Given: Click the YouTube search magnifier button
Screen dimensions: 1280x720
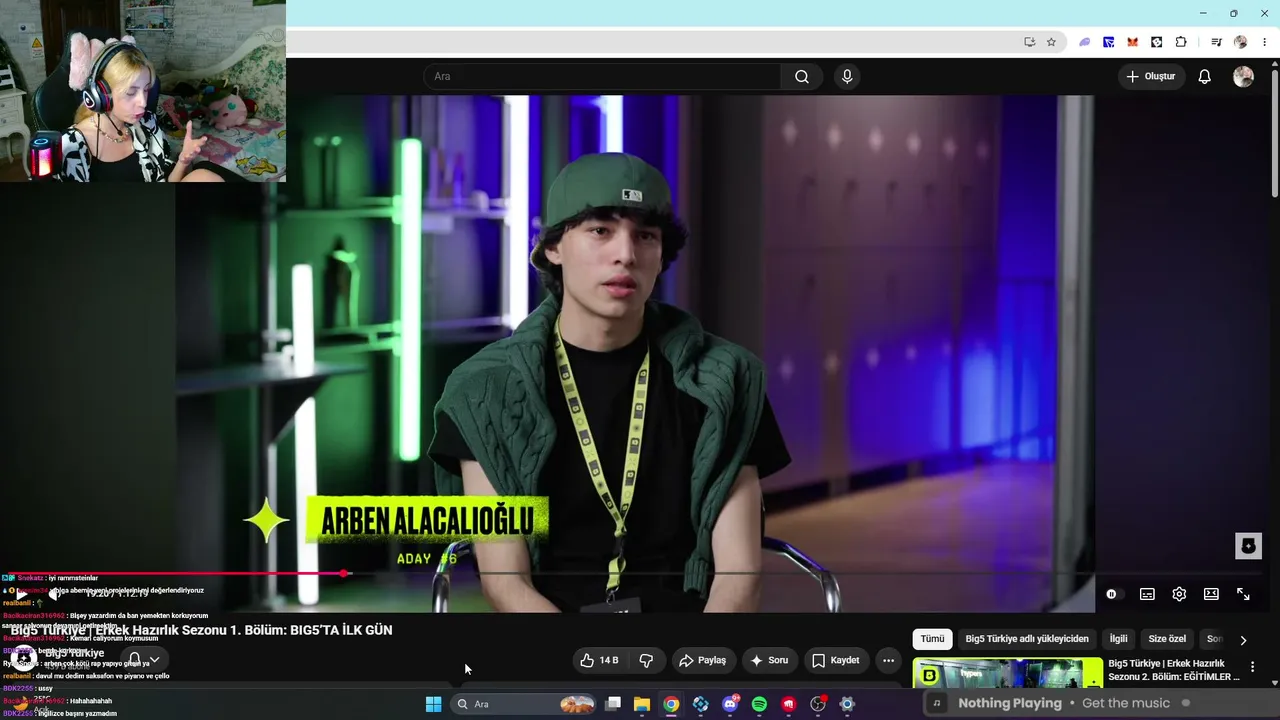Looking at the screenshot, I should pos(802,77).
